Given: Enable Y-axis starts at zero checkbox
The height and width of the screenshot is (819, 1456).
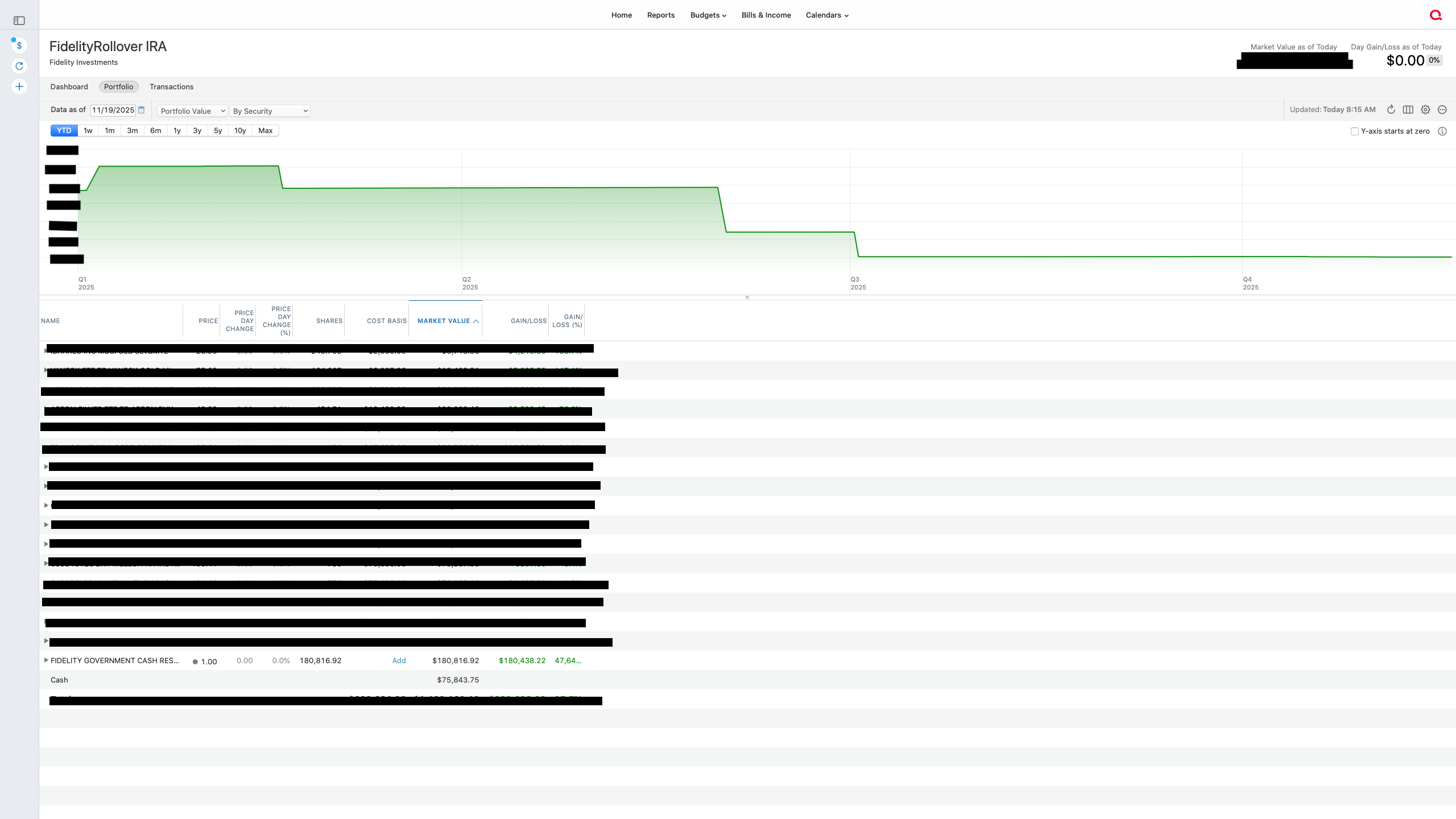Looking at the screenshot, I should click(x=1355, y=131).
